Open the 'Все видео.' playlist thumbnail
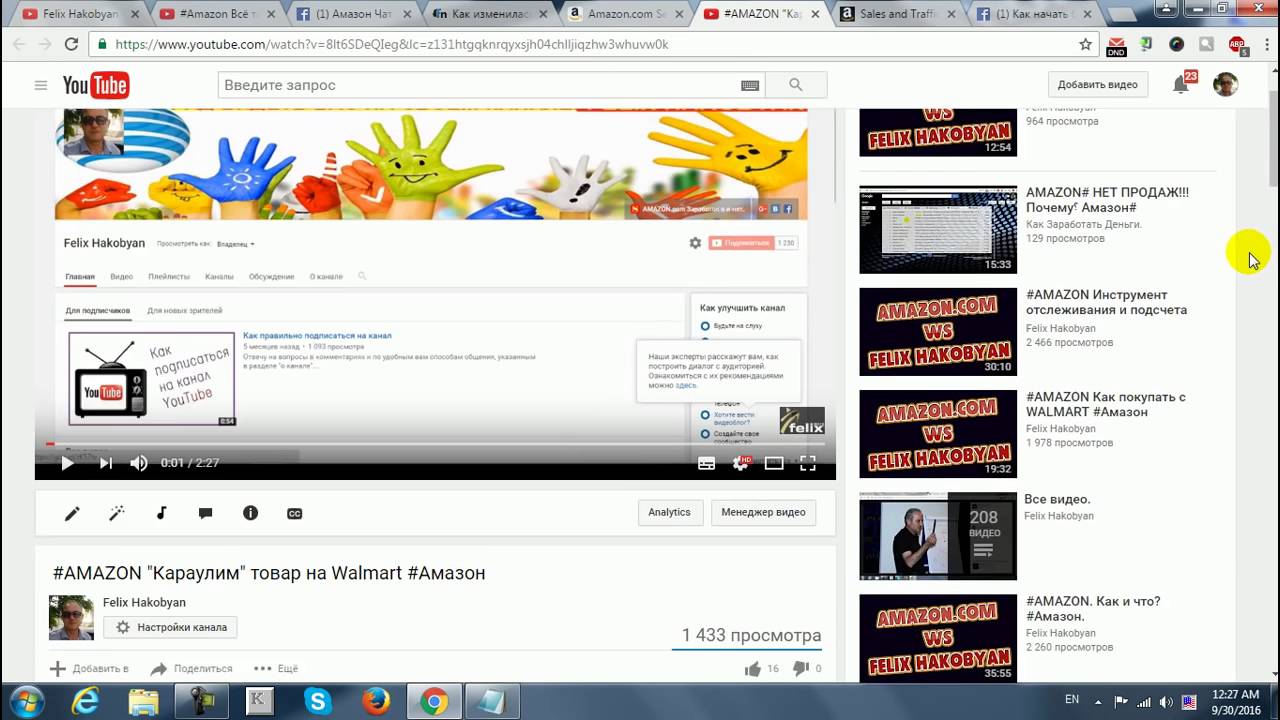 pos(938,536)
